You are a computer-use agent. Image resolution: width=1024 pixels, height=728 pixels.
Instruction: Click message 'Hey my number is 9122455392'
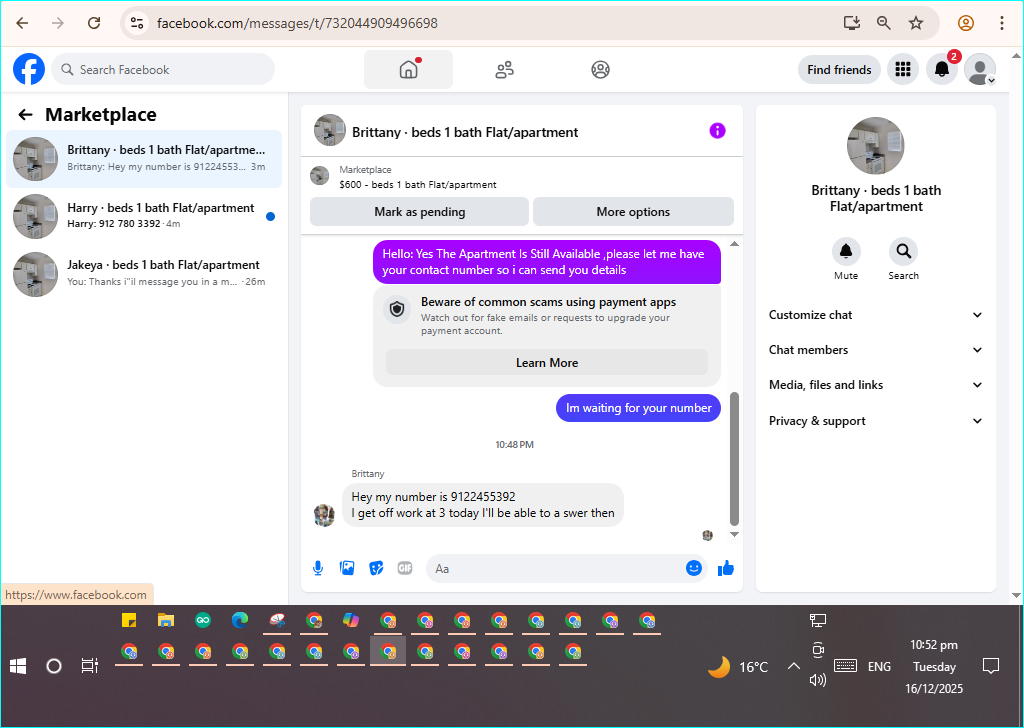(483, 505)
